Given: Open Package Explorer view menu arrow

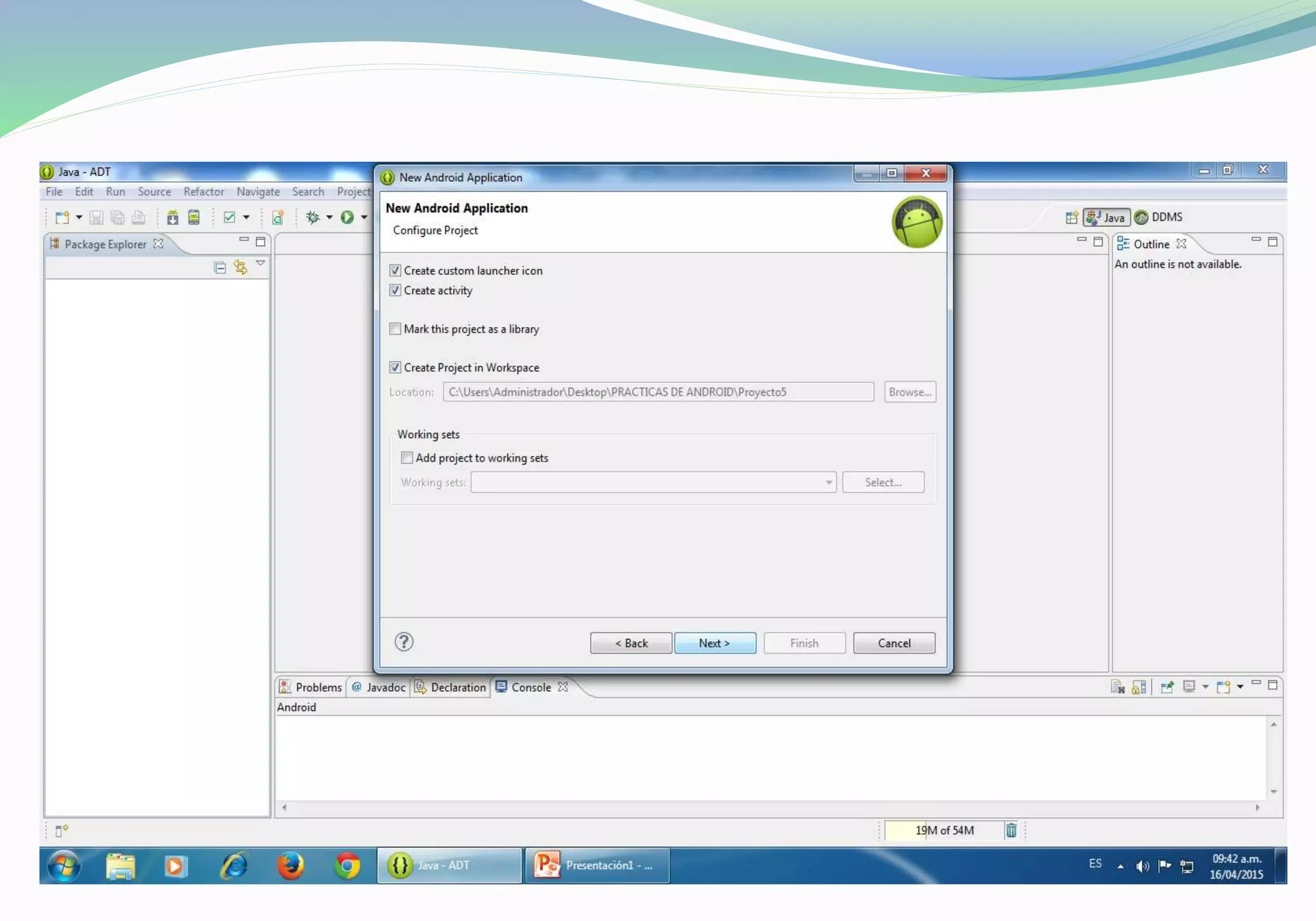Looking at the screenshot, I should tap(260, 263).
